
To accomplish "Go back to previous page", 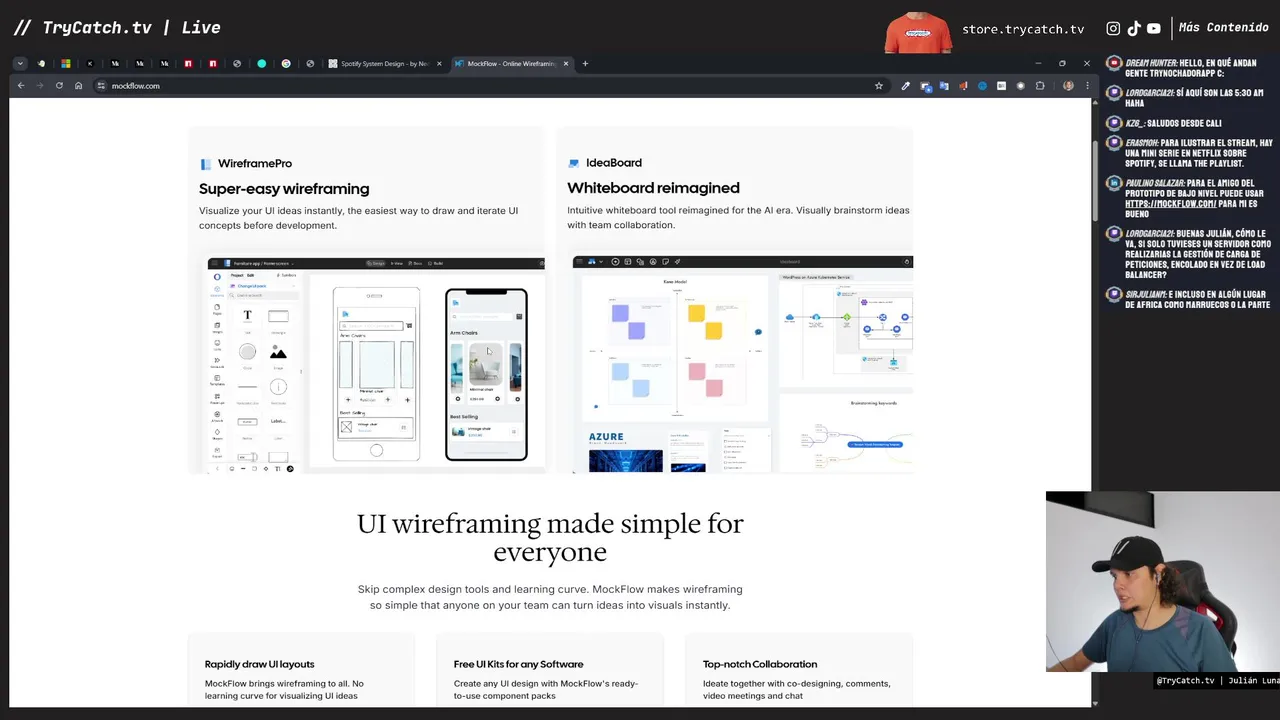I will 21,86.
